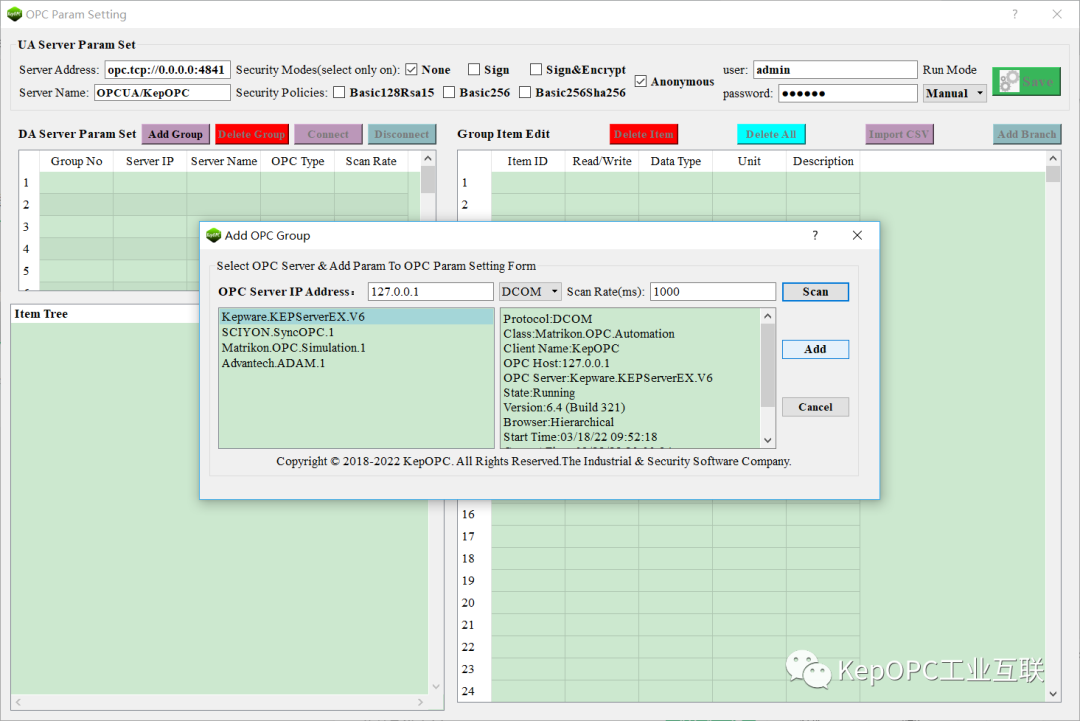
Task: Click scroll-down arrow in server info panel
Action: point(768,441)
